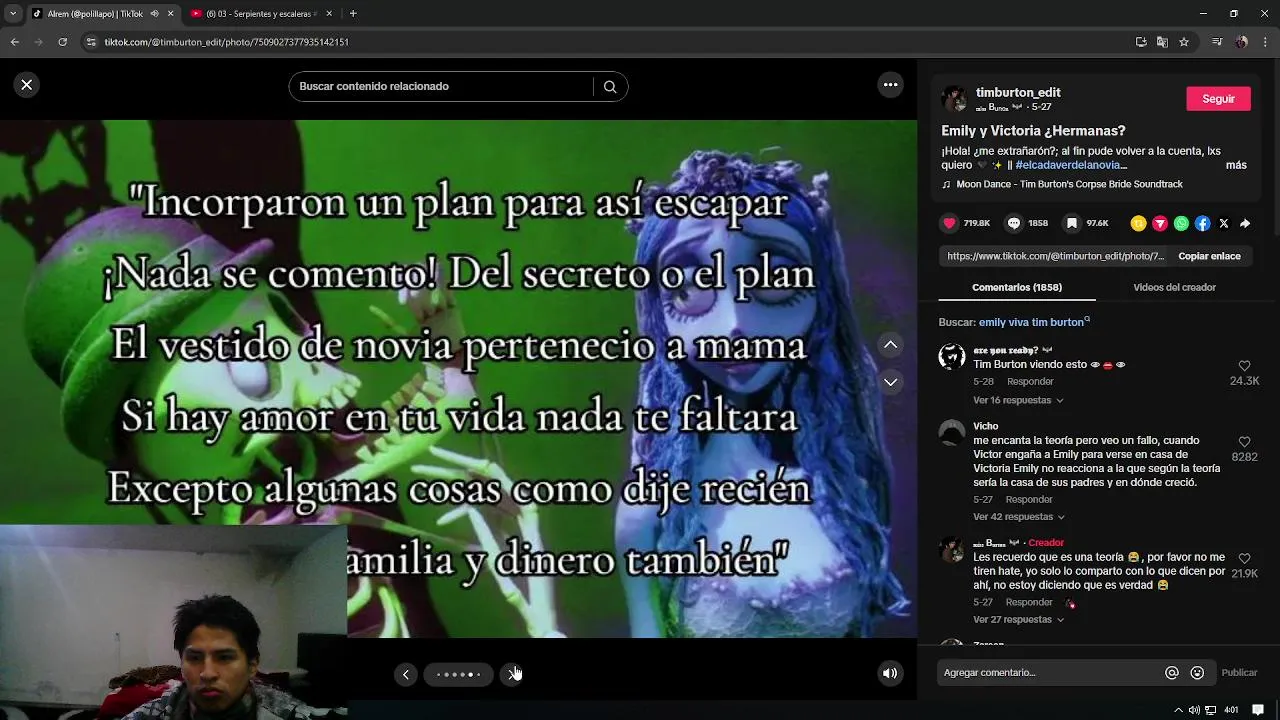This screenshot has height=720, width=1280.
Task: Insert mention with @ icon
Action: click(x=1172, y=673)
